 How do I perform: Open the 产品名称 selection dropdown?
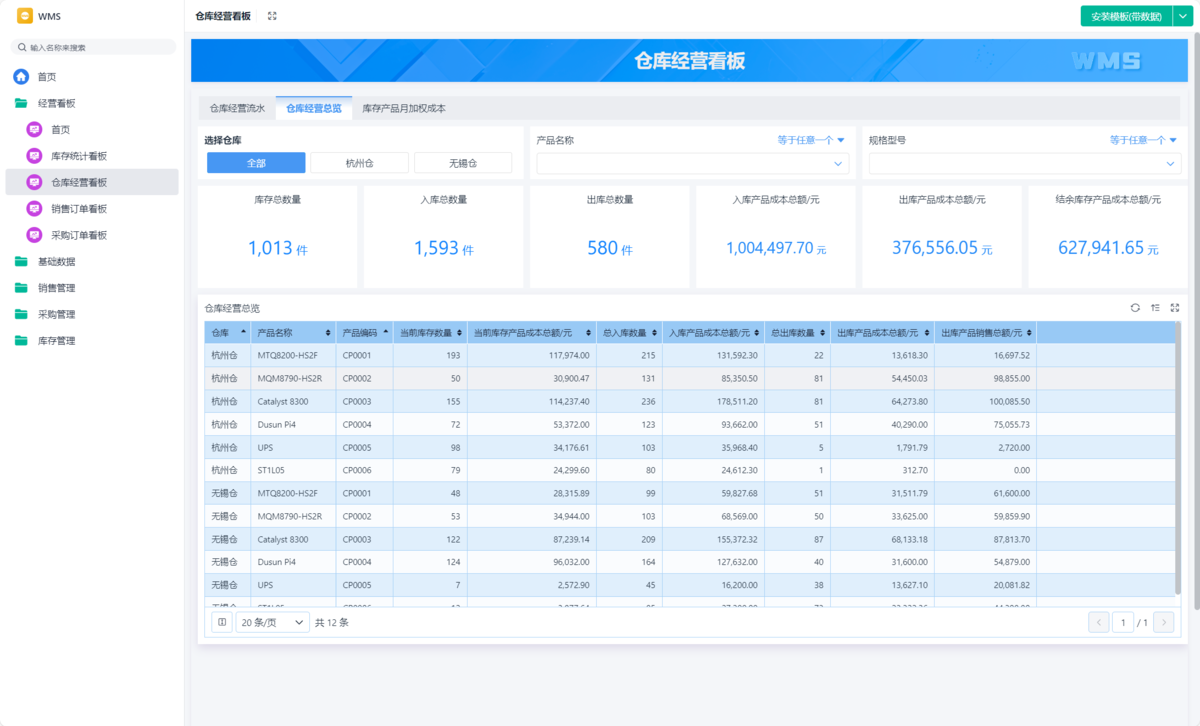click(694, 163)
